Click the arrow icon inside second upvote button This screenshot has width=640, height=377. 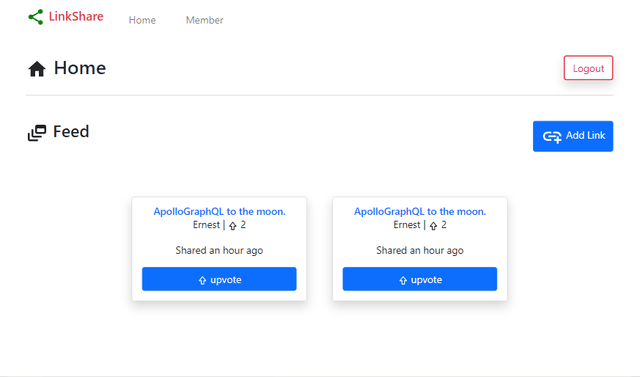403,280
